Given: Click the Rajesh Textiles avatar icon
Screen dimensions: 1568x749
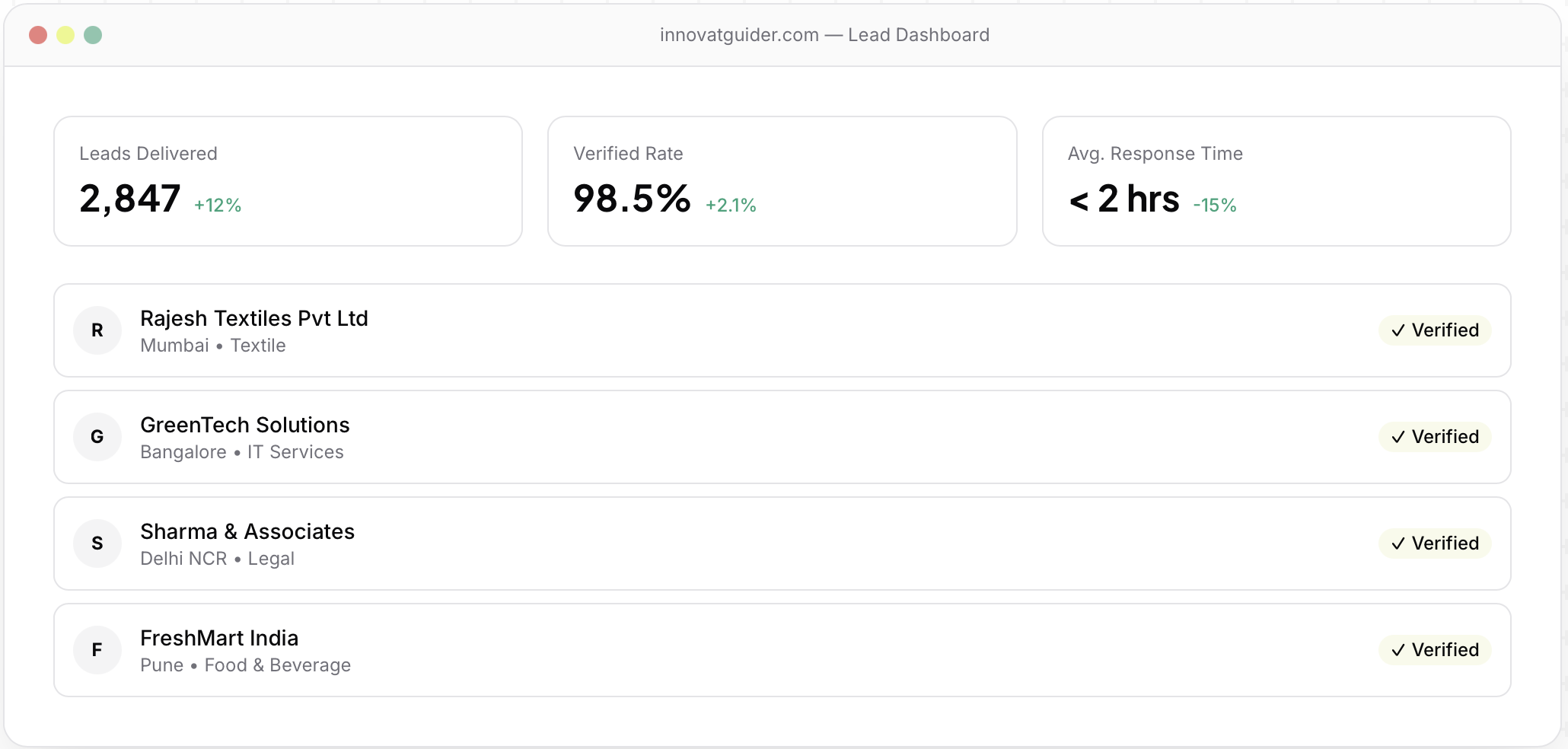Looking at the screenshot, I should click(x=97, y=330).
